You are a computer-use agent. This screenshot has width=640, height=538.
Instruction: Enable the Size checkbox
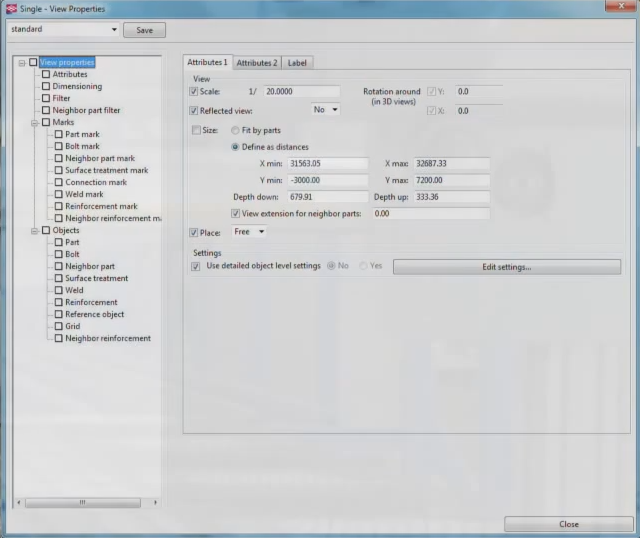(196, 130)
